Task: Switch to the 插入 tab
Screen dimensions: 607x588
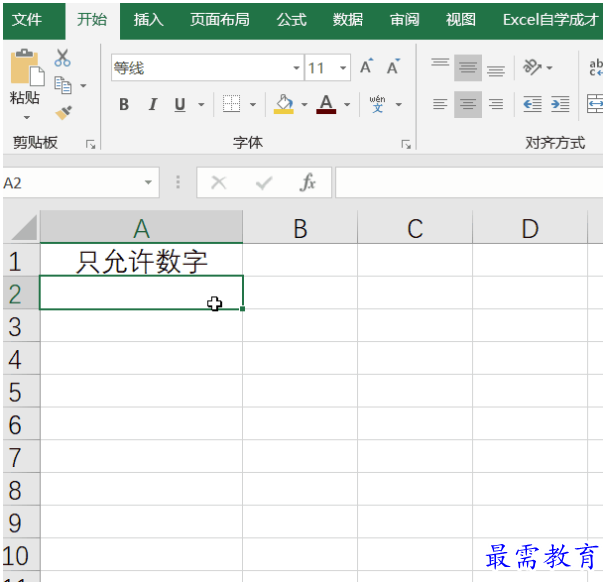Action: [x=148, y=20]
